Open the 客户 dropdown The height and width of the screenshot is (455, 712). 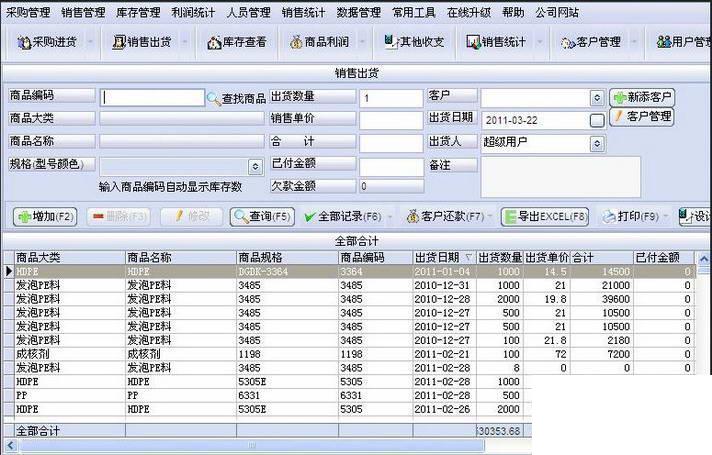point(597,98)
